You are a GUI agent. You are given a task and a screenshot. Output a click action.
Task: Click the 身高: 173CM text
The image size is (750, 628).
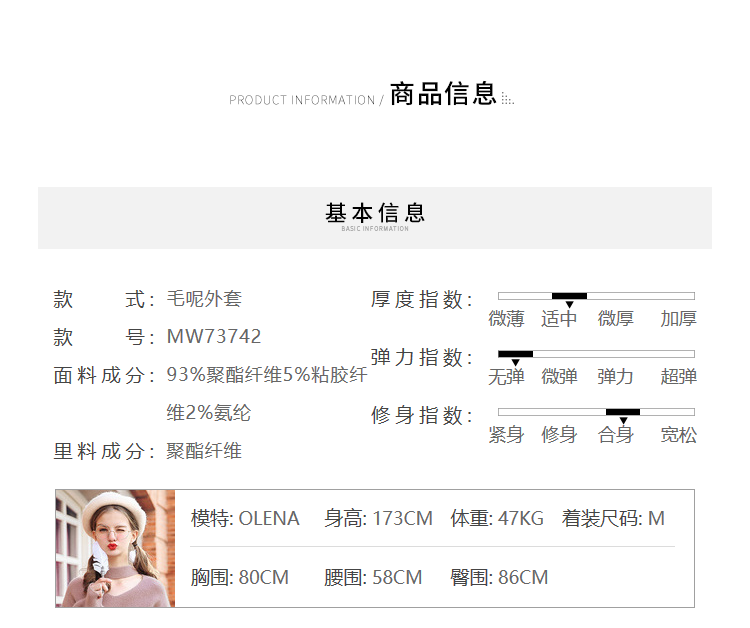(378, 518)
